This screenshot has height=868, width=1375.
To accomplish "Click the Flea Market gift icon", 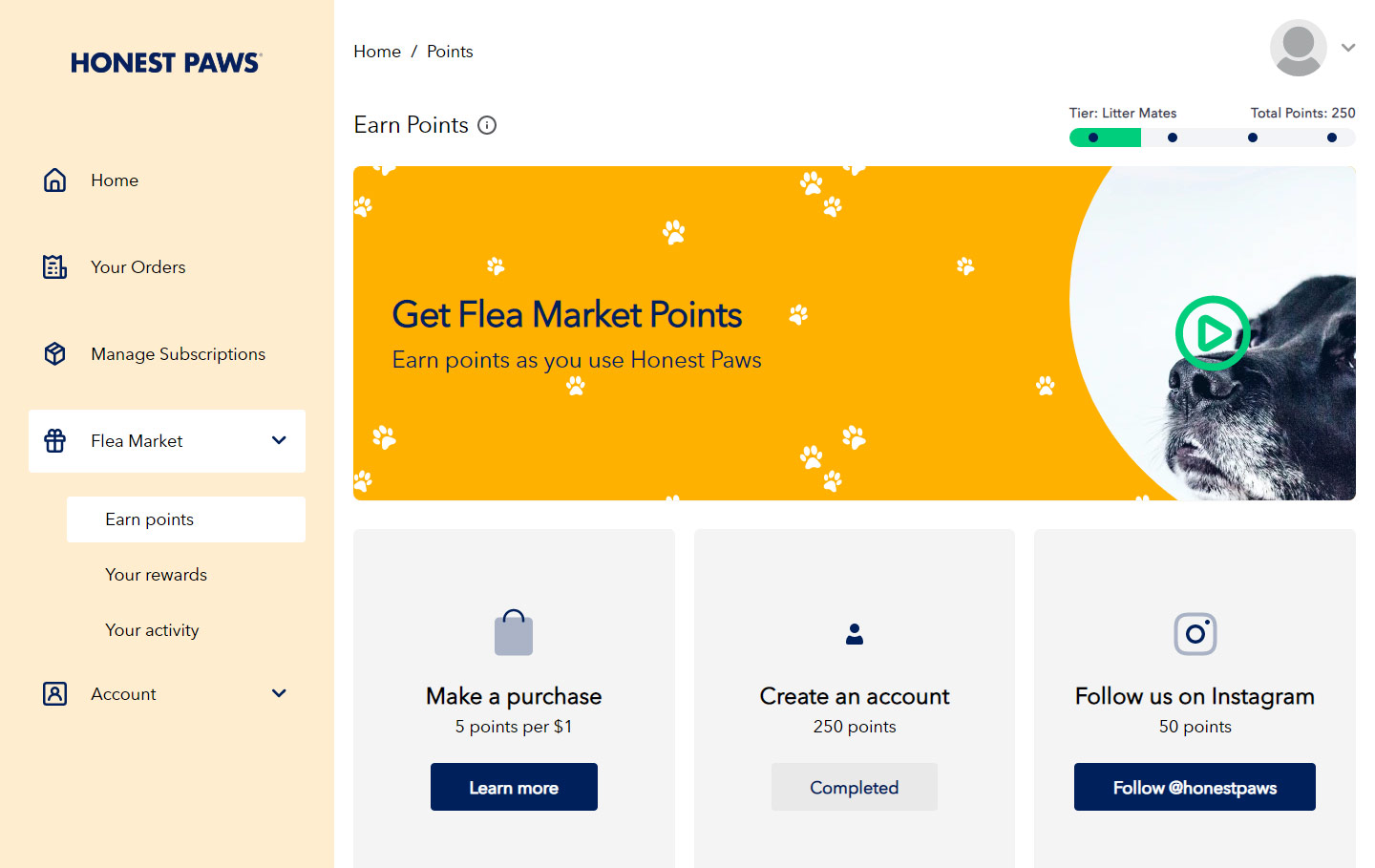I will coord(55,441).
